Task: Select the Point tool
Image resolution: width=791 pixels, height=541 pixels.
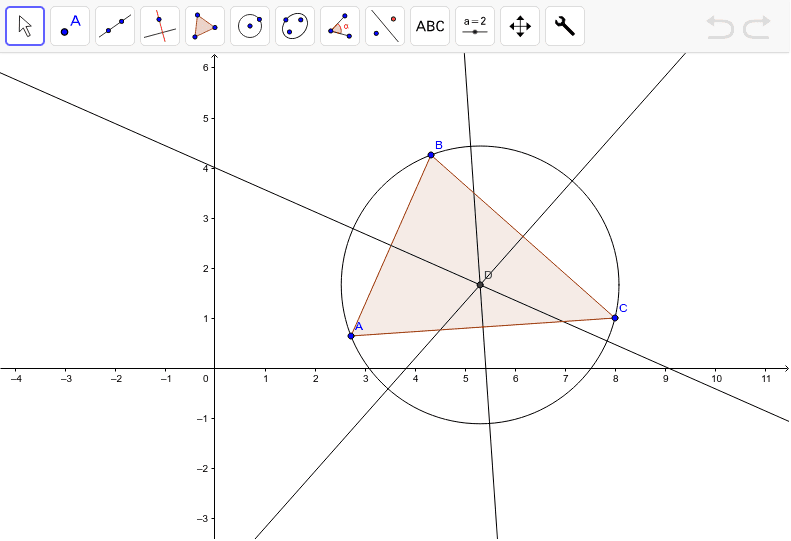Action: 70,26
